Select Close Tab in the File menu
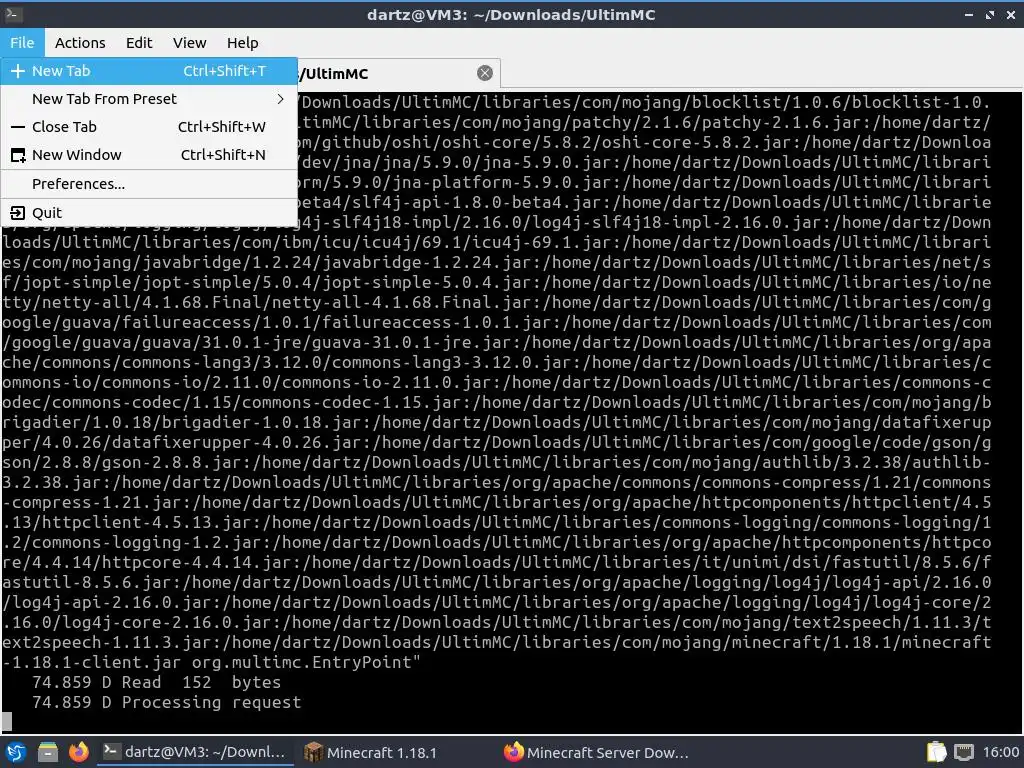The image size is (1024, 768). [x=149, y=127]
